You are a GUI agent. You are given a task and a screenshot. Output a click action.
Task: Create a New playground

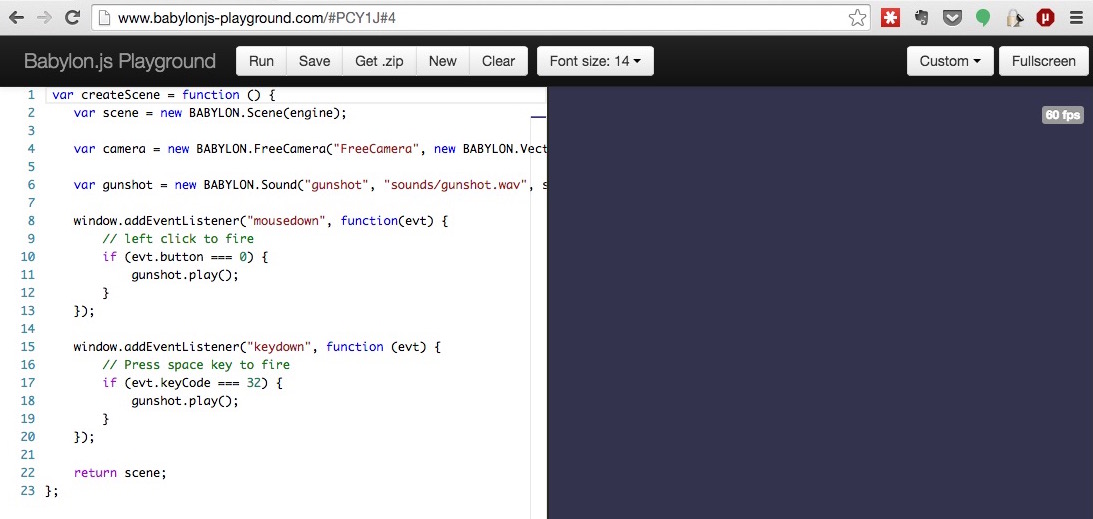tap(443, 61)
